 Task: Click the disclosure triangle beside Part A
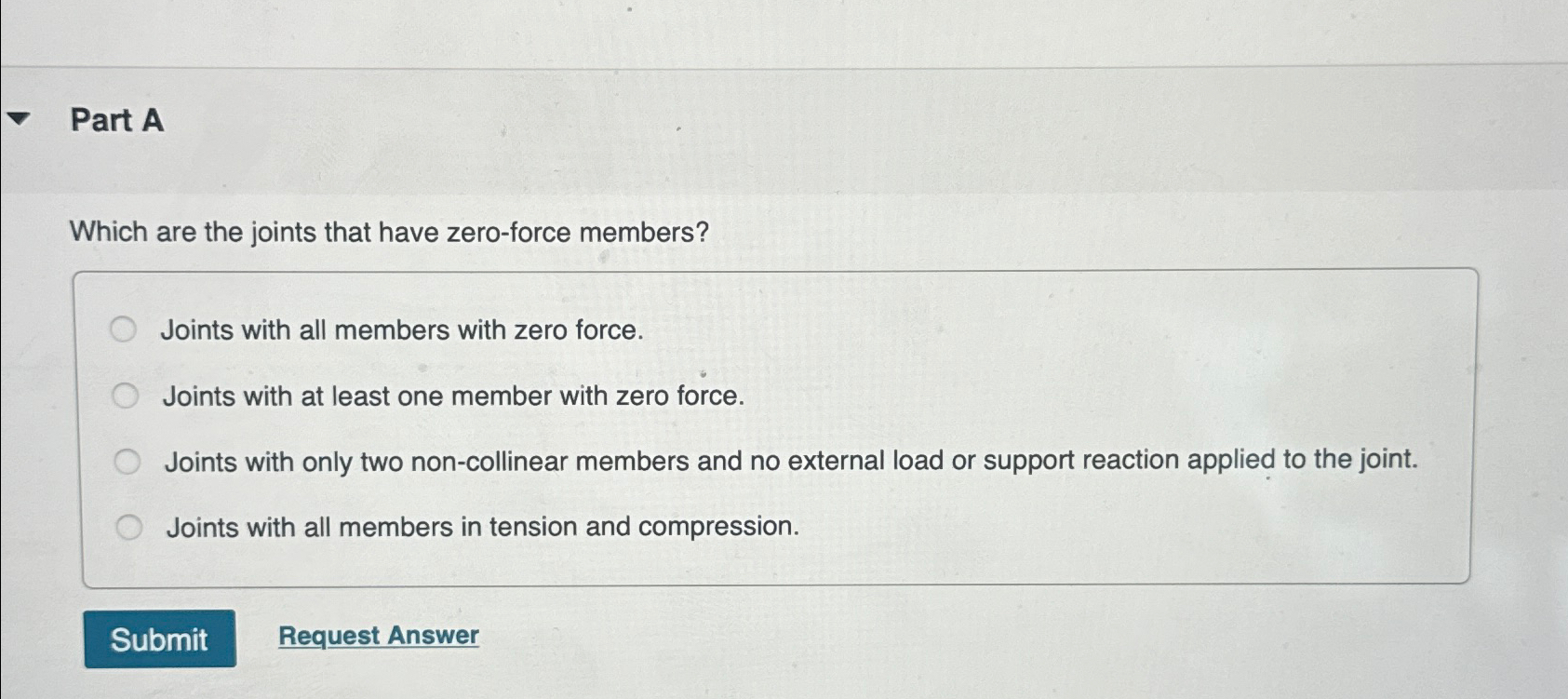click(x=19, y=119)
